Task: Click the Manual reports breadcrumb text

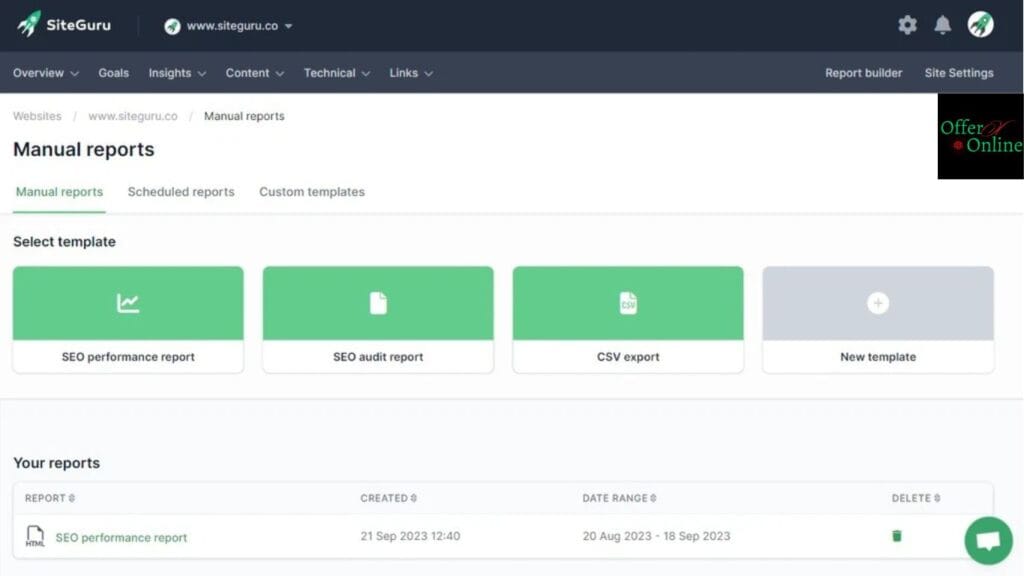Action: (244, 116)
